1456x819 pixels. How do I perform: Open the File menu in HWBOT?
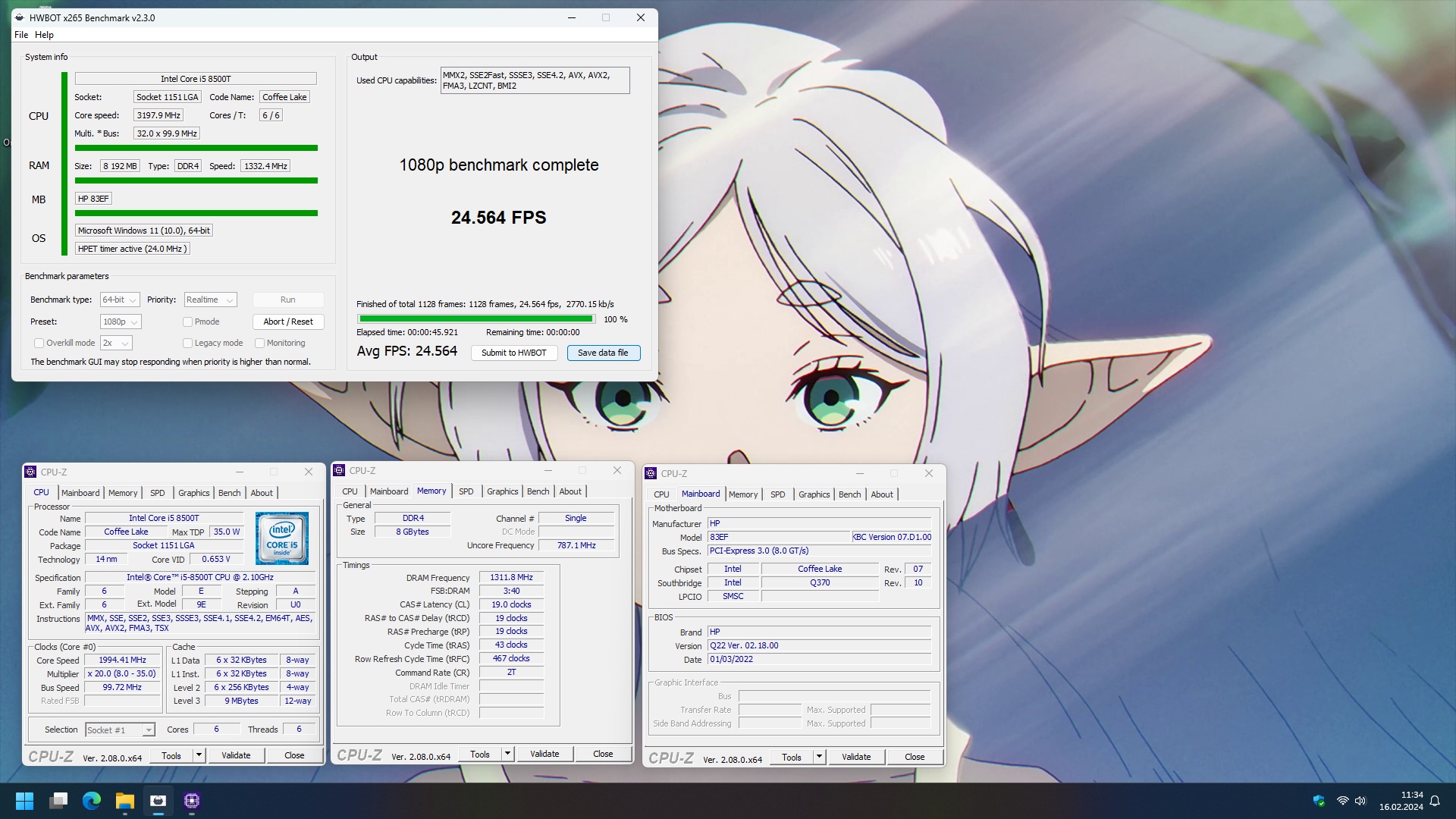point(21,35)
